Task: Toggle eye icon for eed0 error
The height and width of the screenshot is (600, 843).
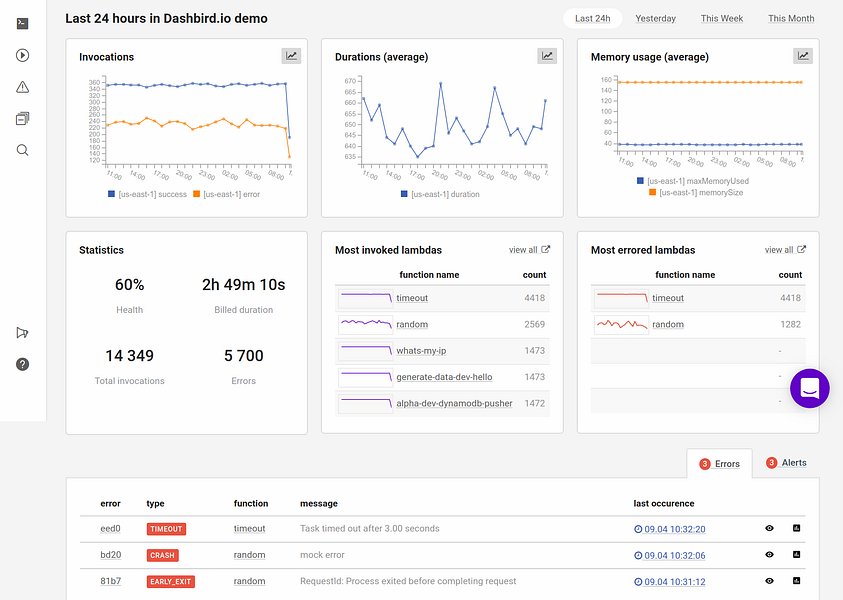Action: pos(769,528)
